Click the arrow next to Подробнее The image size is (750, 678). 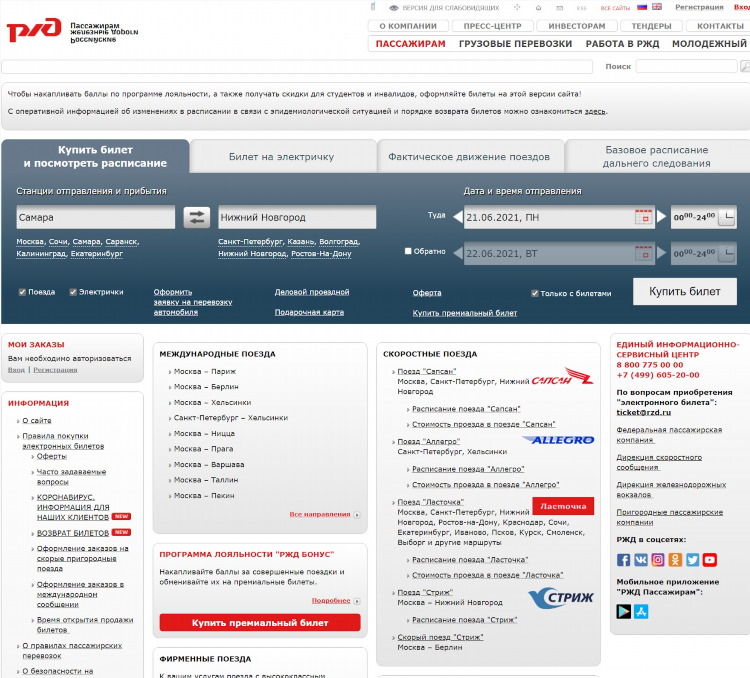click(x=357, y=601)
